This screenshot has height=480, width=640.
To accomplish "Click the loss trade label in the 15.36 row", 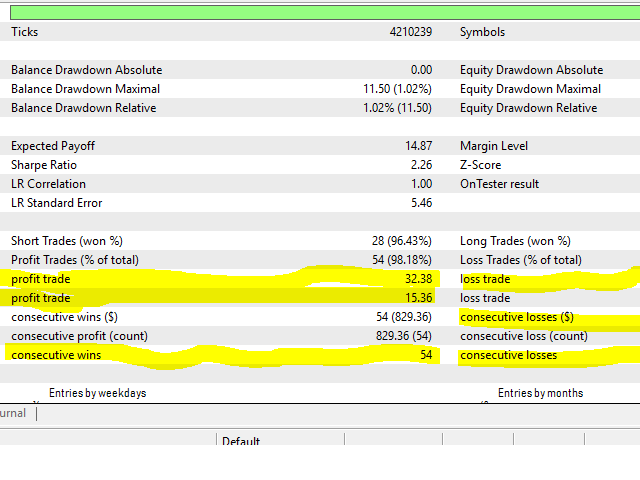I will 485,298.
